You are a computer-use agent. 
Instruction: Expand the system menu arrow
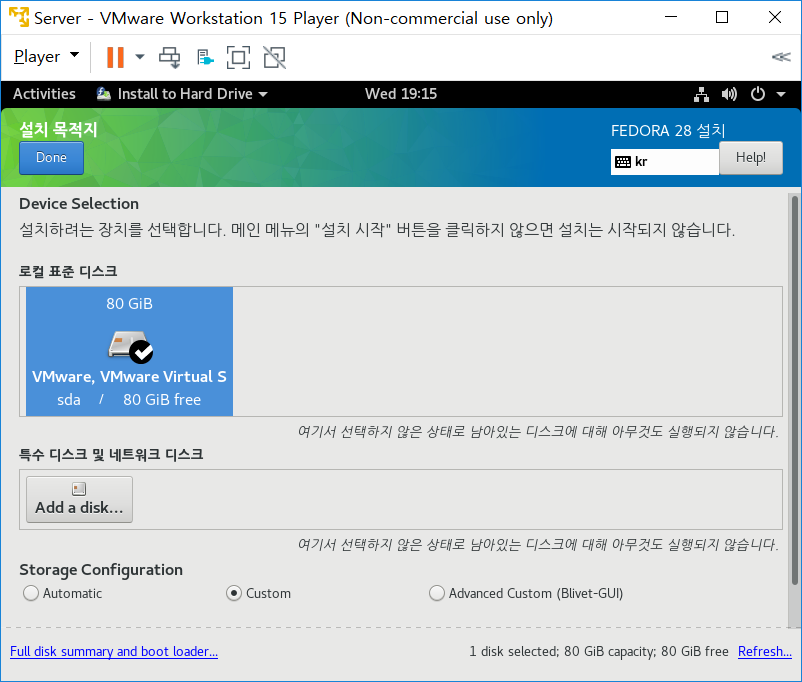[781, 94]
